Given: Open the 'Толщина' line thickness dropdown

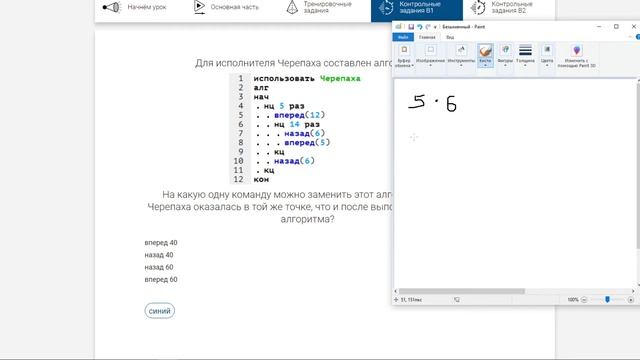Looking at the screenshot, I should 525,56.
